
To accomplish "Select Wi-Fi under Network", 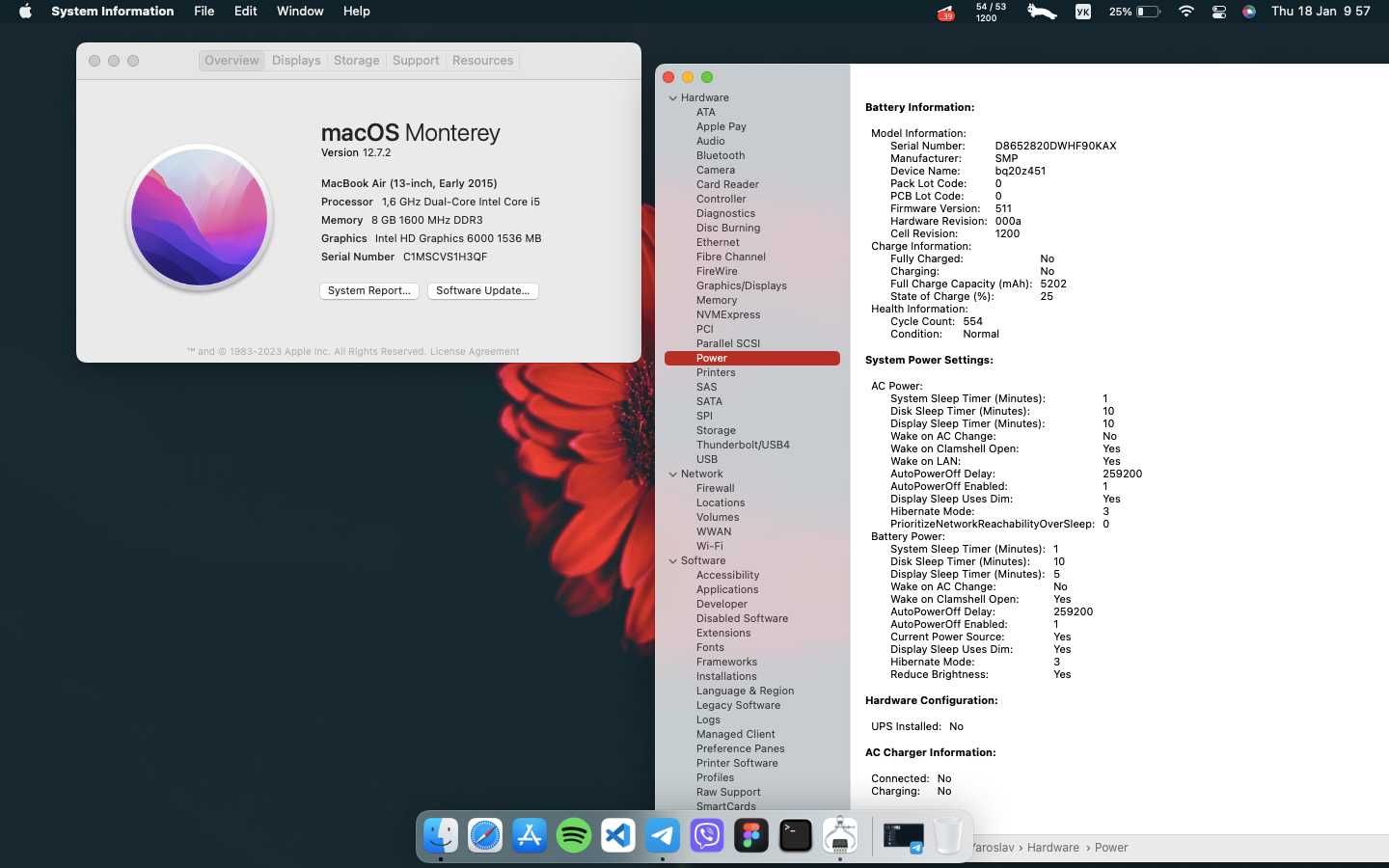I will point(710,546).
